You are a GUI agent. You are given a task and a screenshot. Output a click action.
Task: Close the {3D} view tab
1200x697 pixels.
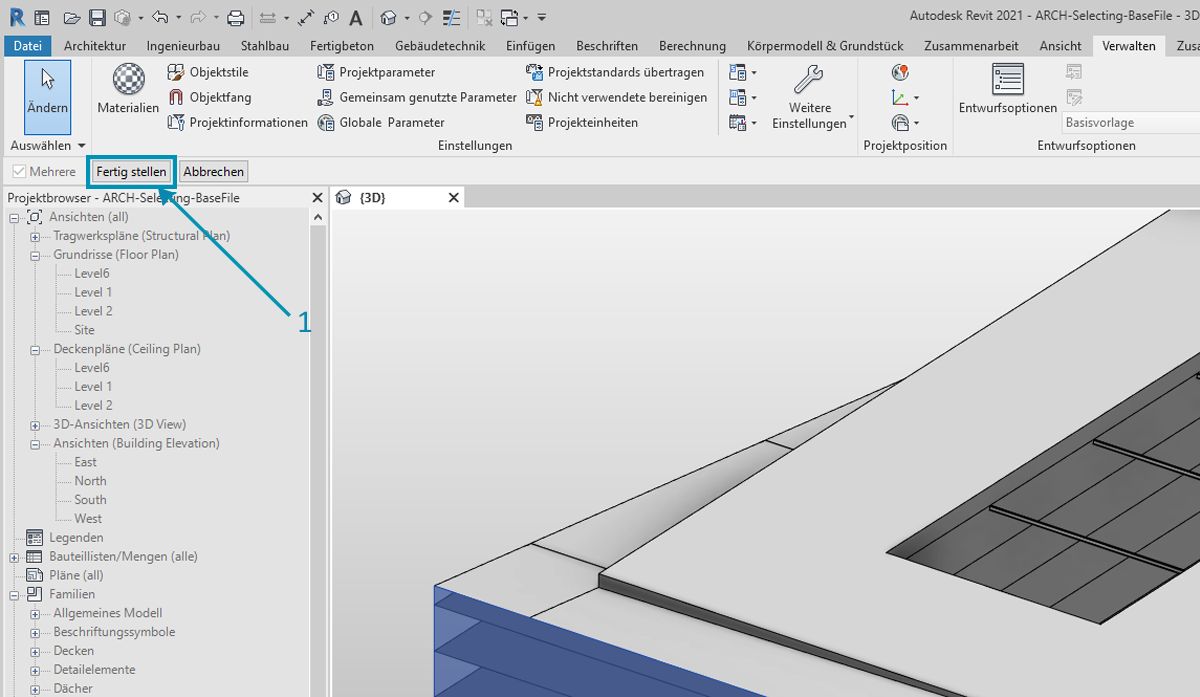tap(453, 198)
